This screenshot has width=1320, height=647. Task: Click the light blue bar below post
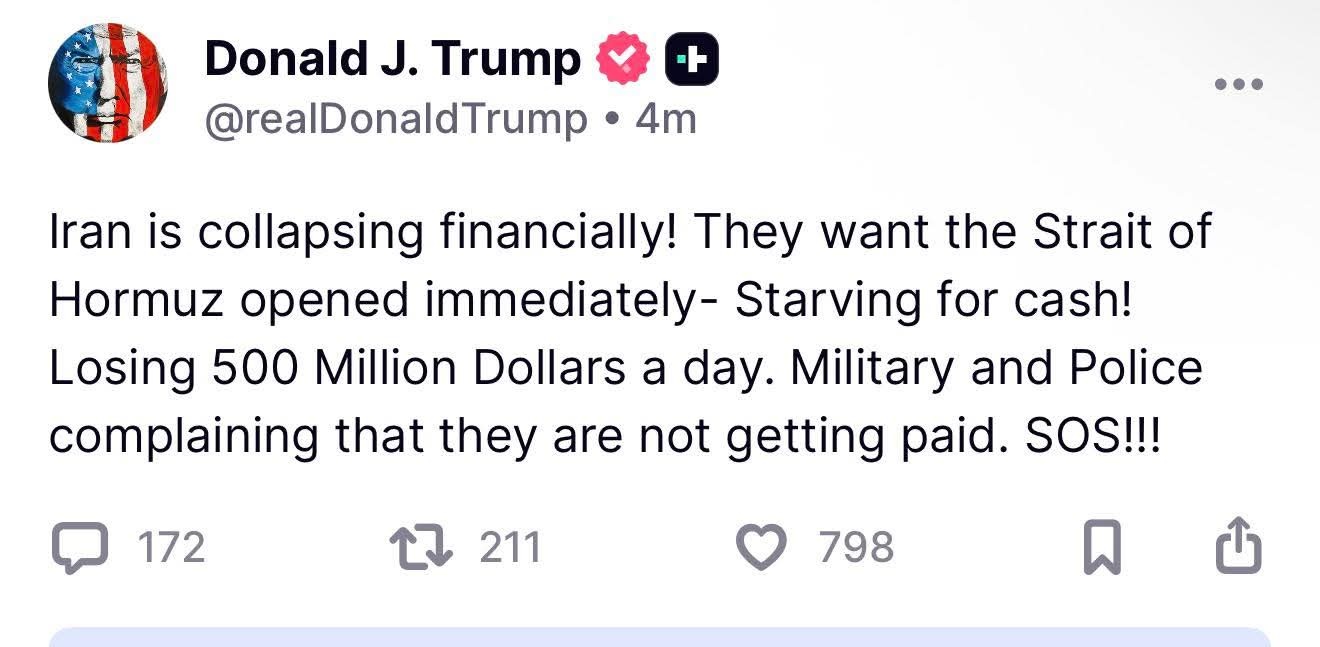pyautogui.click(x=660, y=637)
